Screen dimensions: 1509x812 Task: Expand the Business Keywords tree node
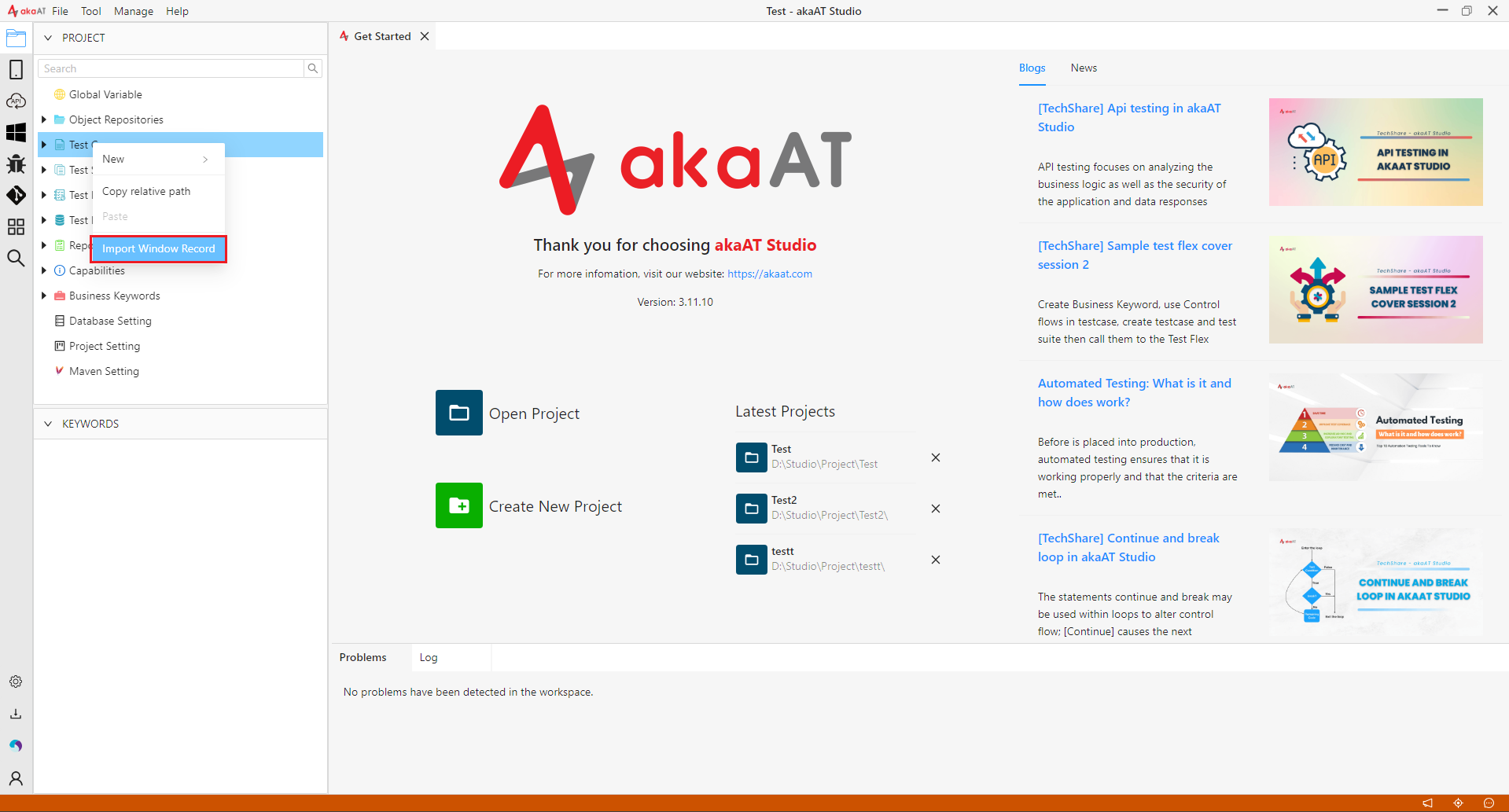click(44, 296)
